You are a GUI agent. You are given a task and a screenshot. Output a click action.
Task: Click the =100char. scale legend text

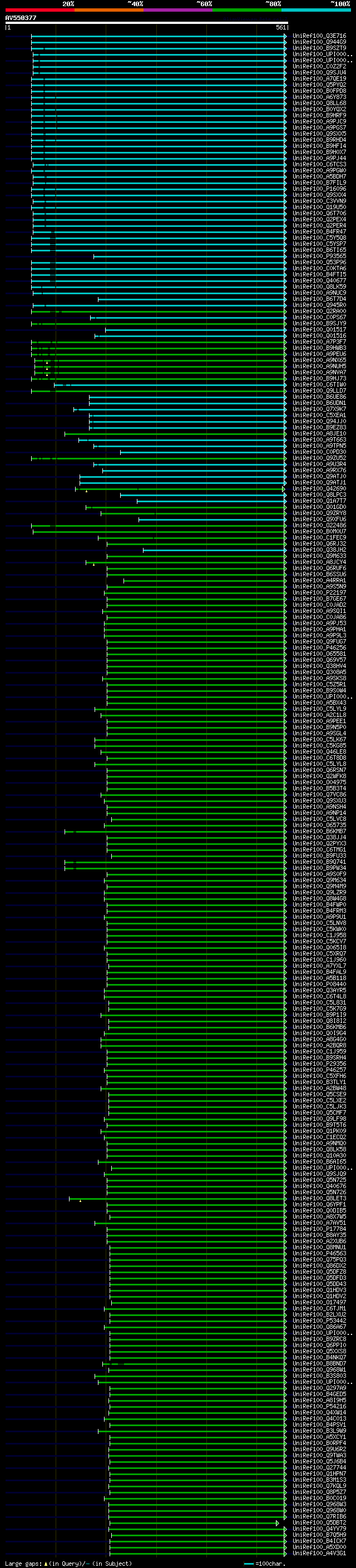(x=270, y=1563)
